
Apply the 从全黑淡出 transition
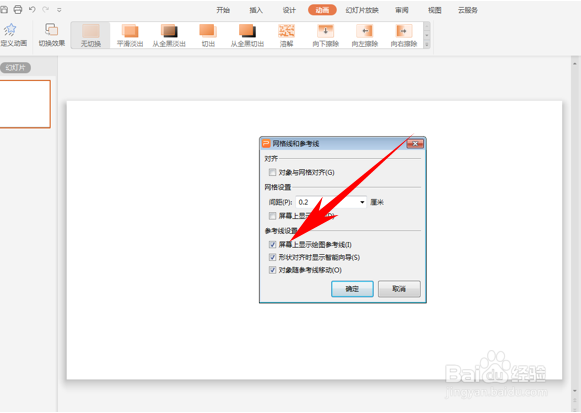(169, 35)
